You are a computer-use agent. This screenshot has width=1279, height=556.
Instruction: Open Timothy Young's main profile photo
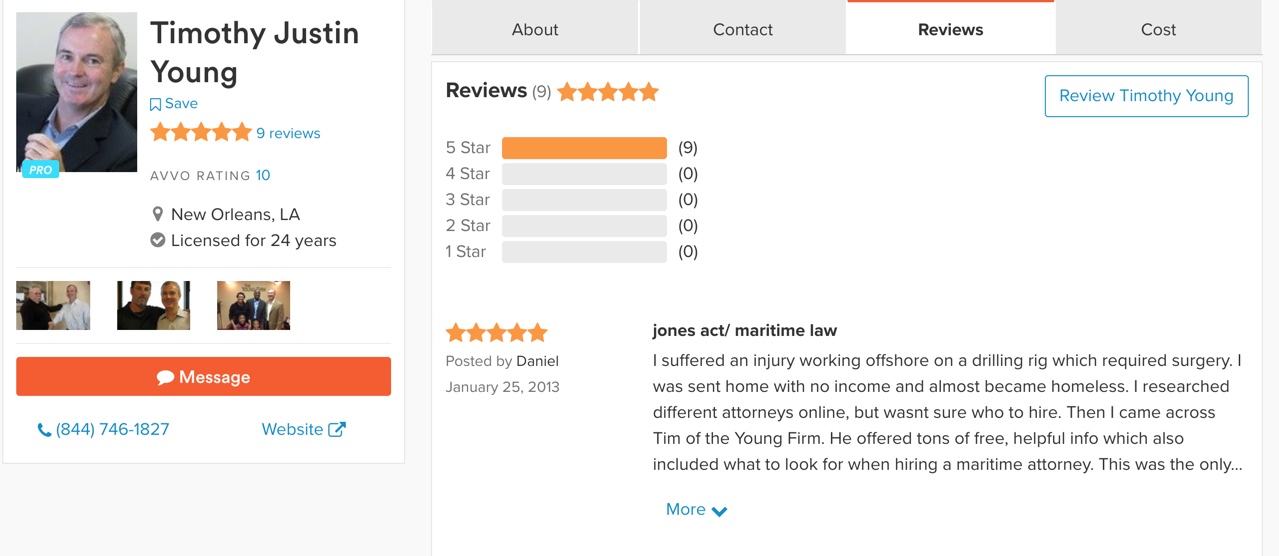click(x=77, y=92)
